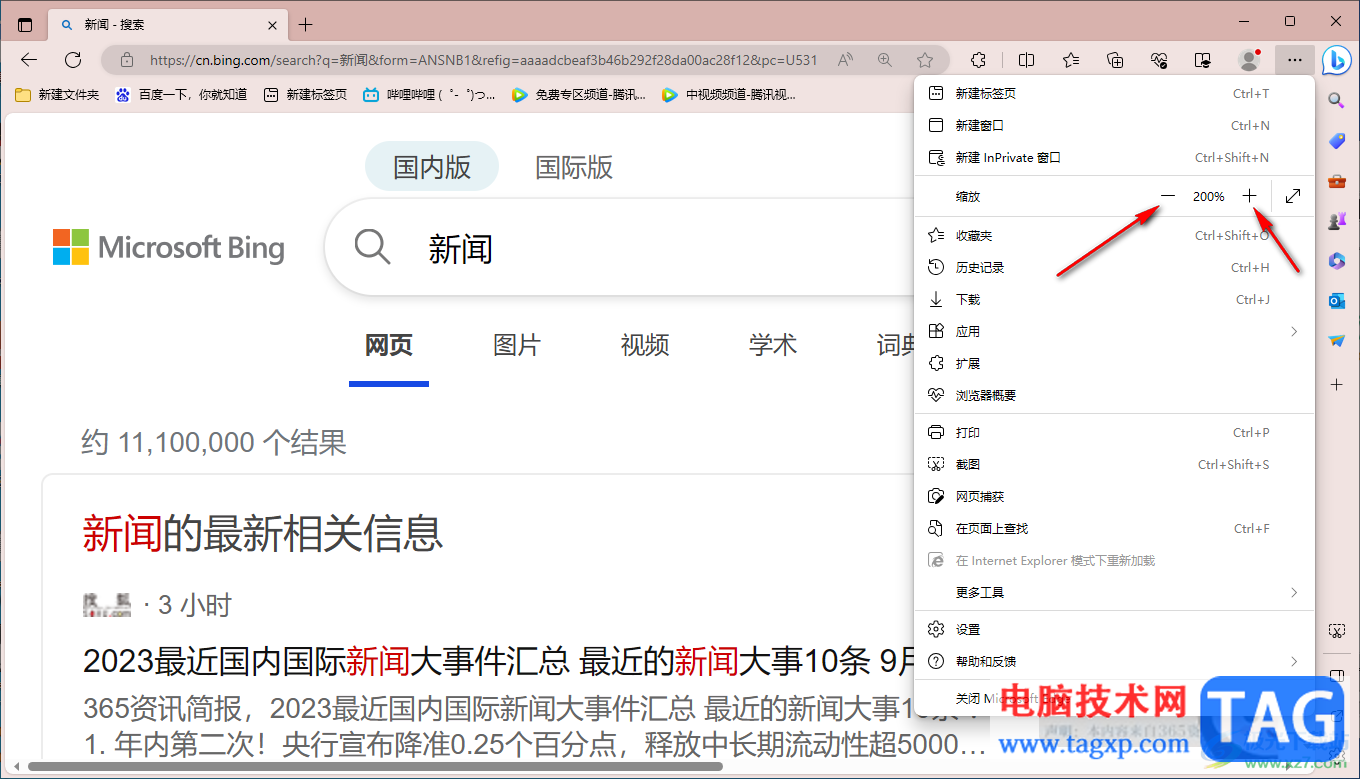Image resolution: width=1360 pixels, height=779 pixels.
Task: Select 新建标签页 in the menu
Action: click(x=1114, y=94)
